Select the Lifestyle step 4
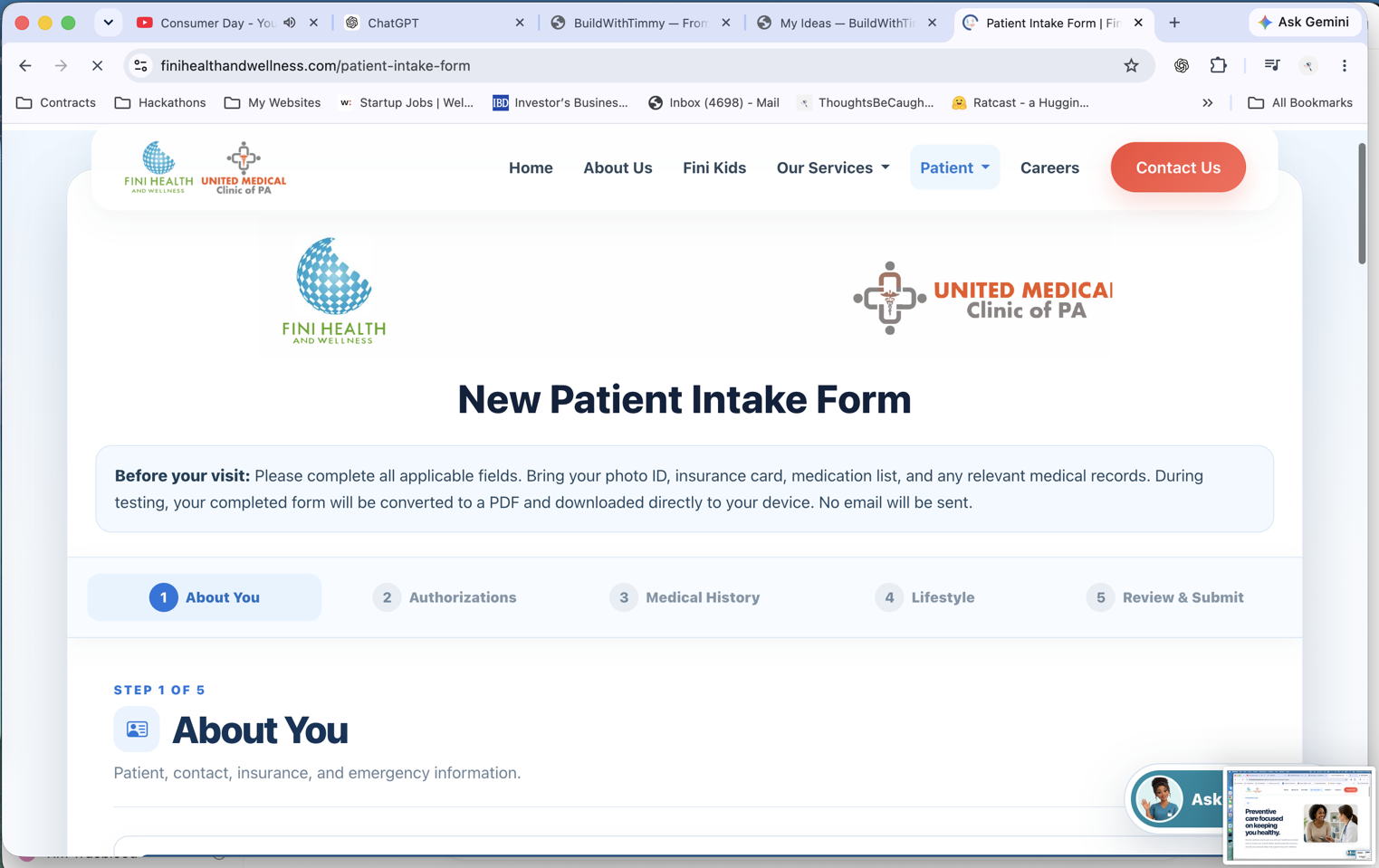Image resolution: width=1379 pixels, height=868 pixels. tap(924, 597)
